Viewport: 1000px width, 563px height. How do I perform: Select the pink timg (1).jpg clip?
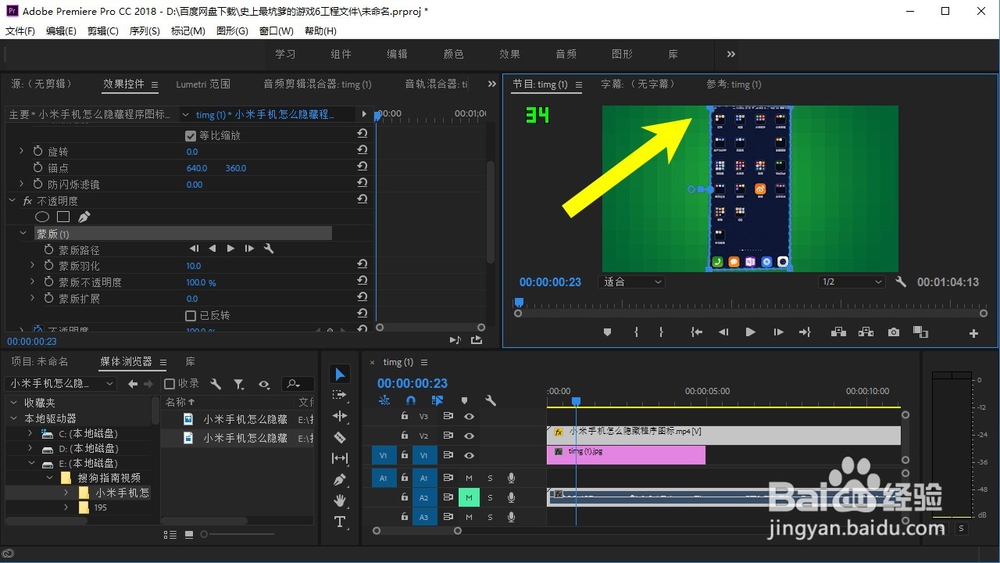coord(626,455)
